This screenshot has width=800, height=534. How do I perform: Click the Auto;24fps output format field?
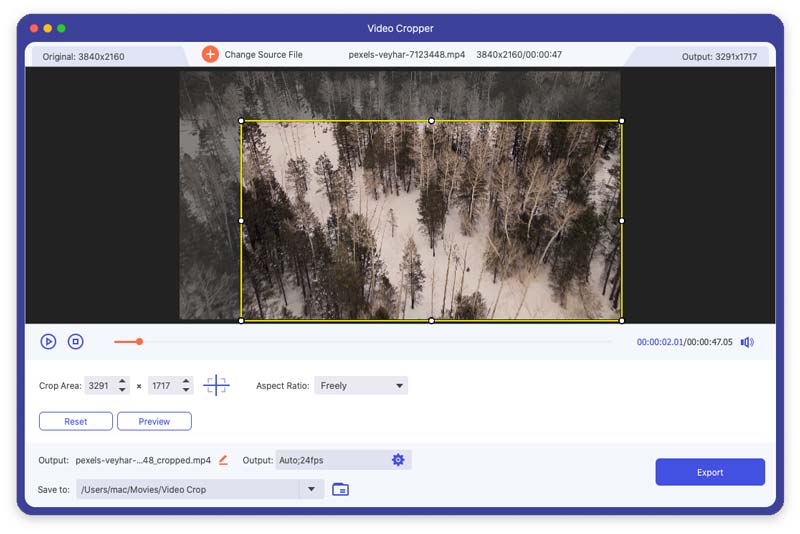[x=330, y=460]
